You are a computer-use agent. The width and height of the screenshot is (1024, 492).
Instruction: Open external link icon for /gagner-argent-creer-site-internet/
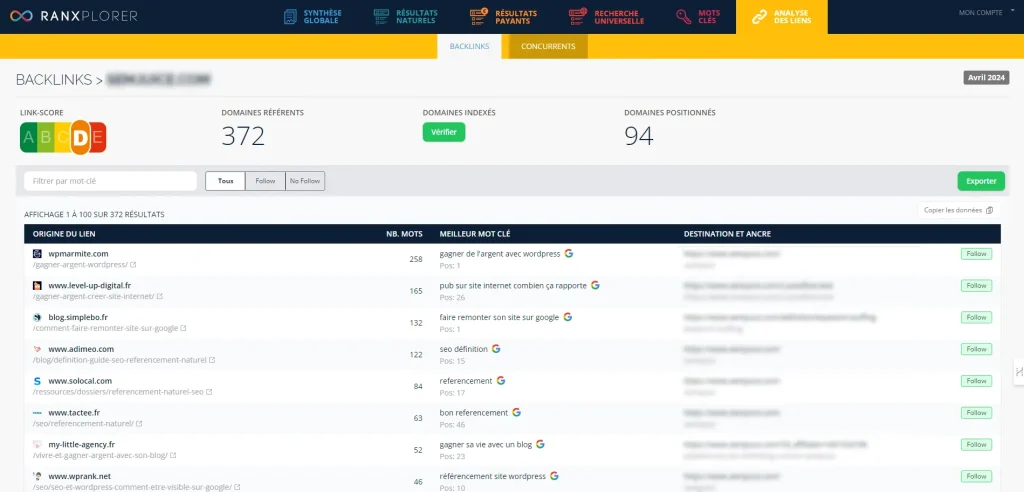point(160,297)
